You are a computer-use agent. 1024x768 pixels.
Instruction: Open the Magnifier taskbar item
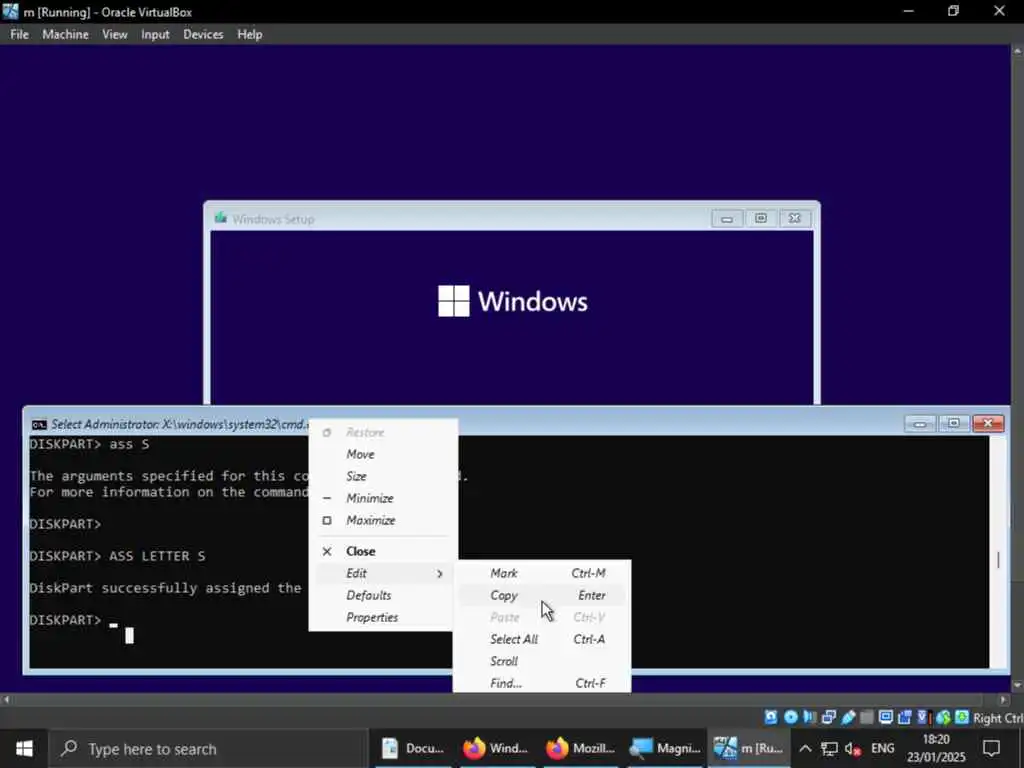[665, 748]
